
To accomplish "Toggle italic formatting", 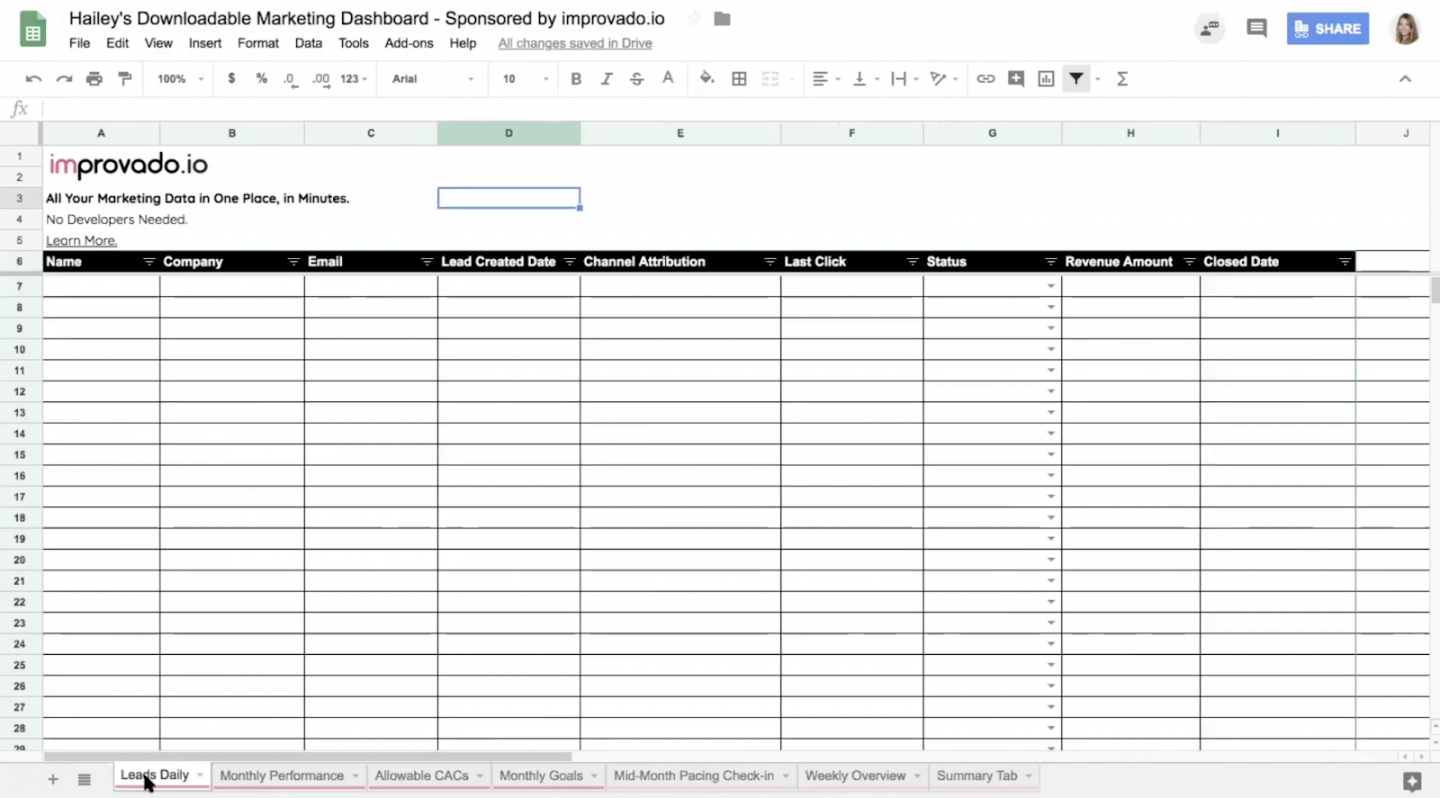I will click(x=606, y=79).
